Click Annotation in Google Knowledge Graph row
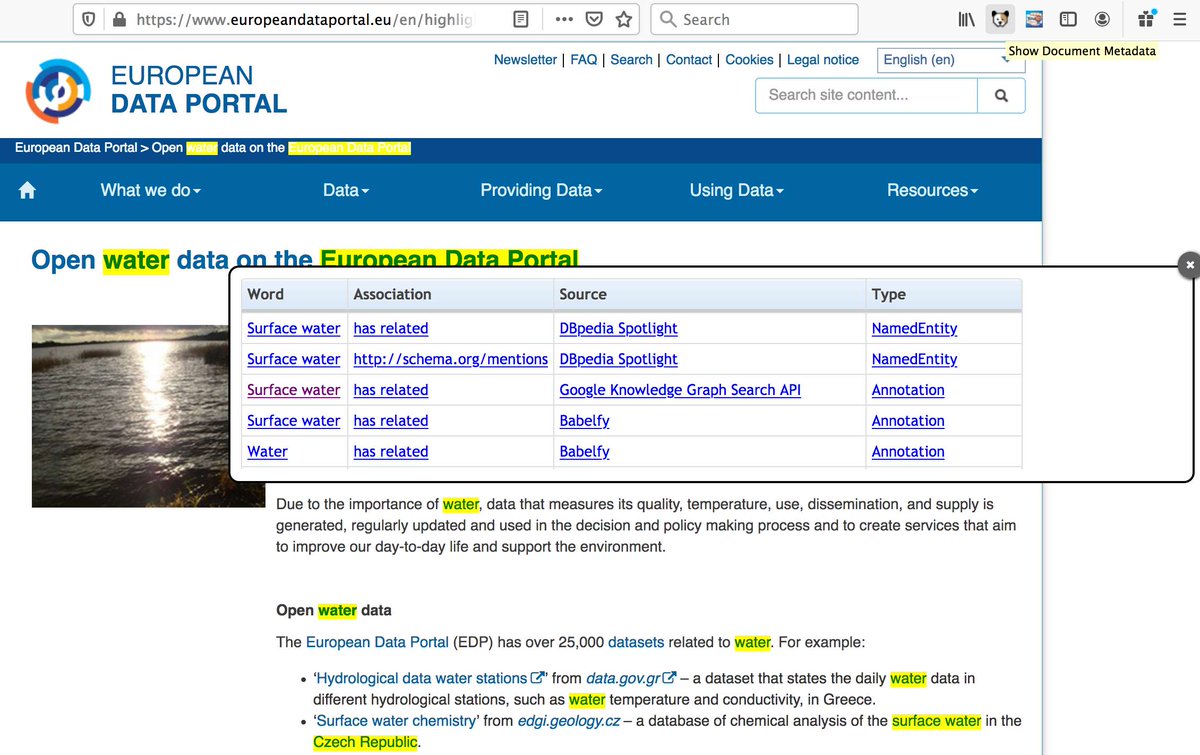The image size is (1200, 755). tap(908, 390)
